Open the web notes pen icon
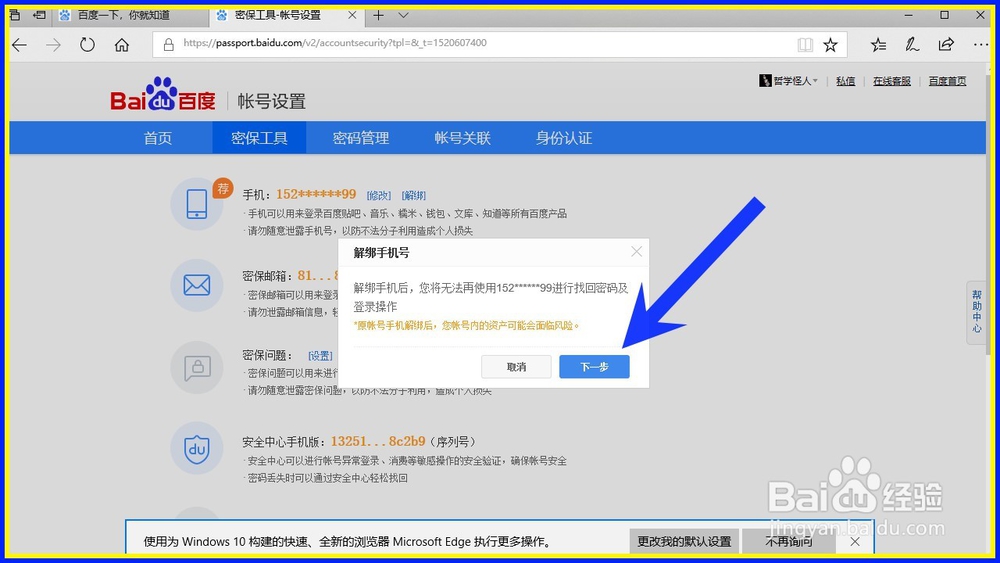The width and height of the screenshot is (1000, 563). click(x=912, y=44)
